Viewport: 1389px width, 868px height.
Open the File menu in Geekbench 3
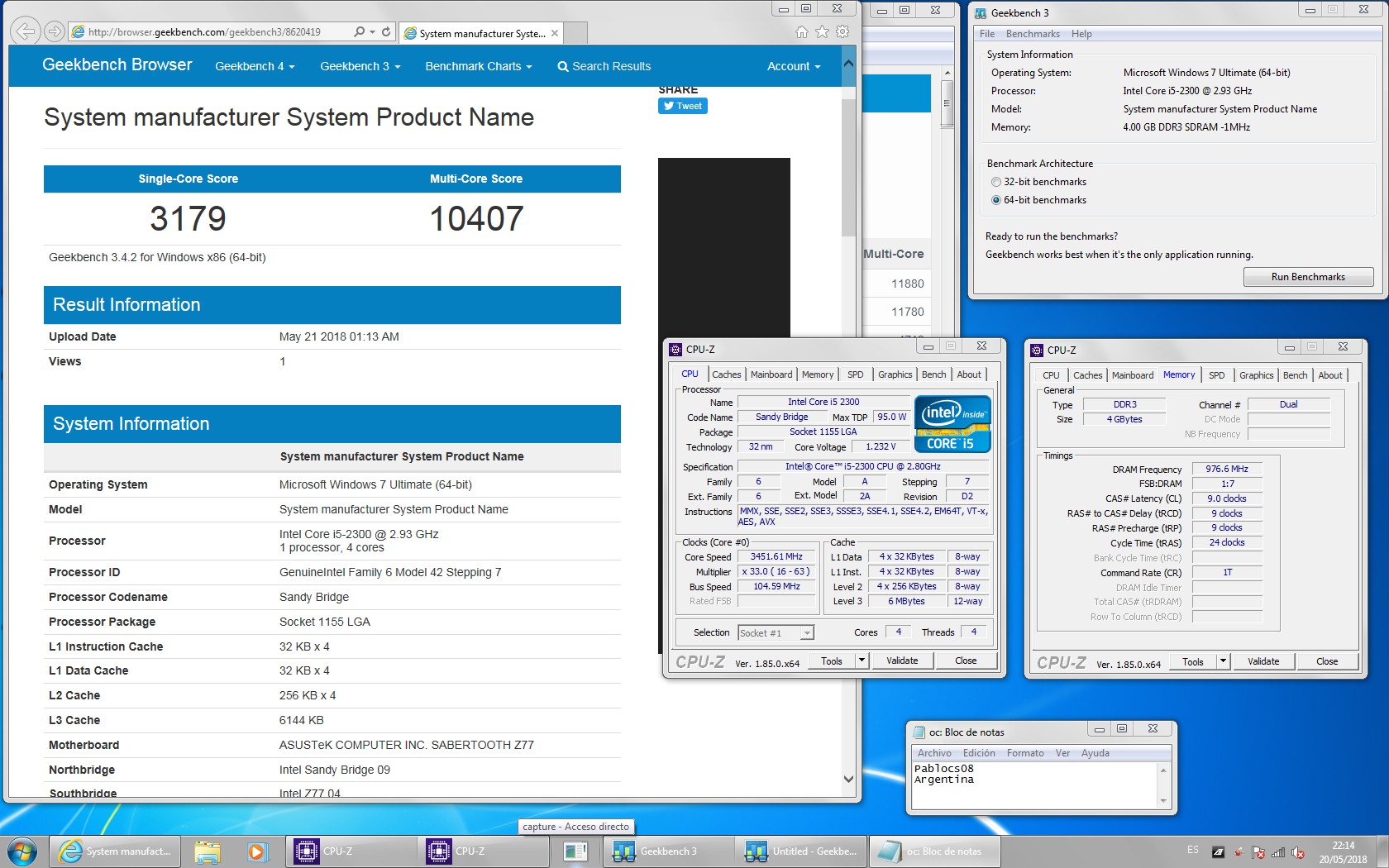point(987,34)
